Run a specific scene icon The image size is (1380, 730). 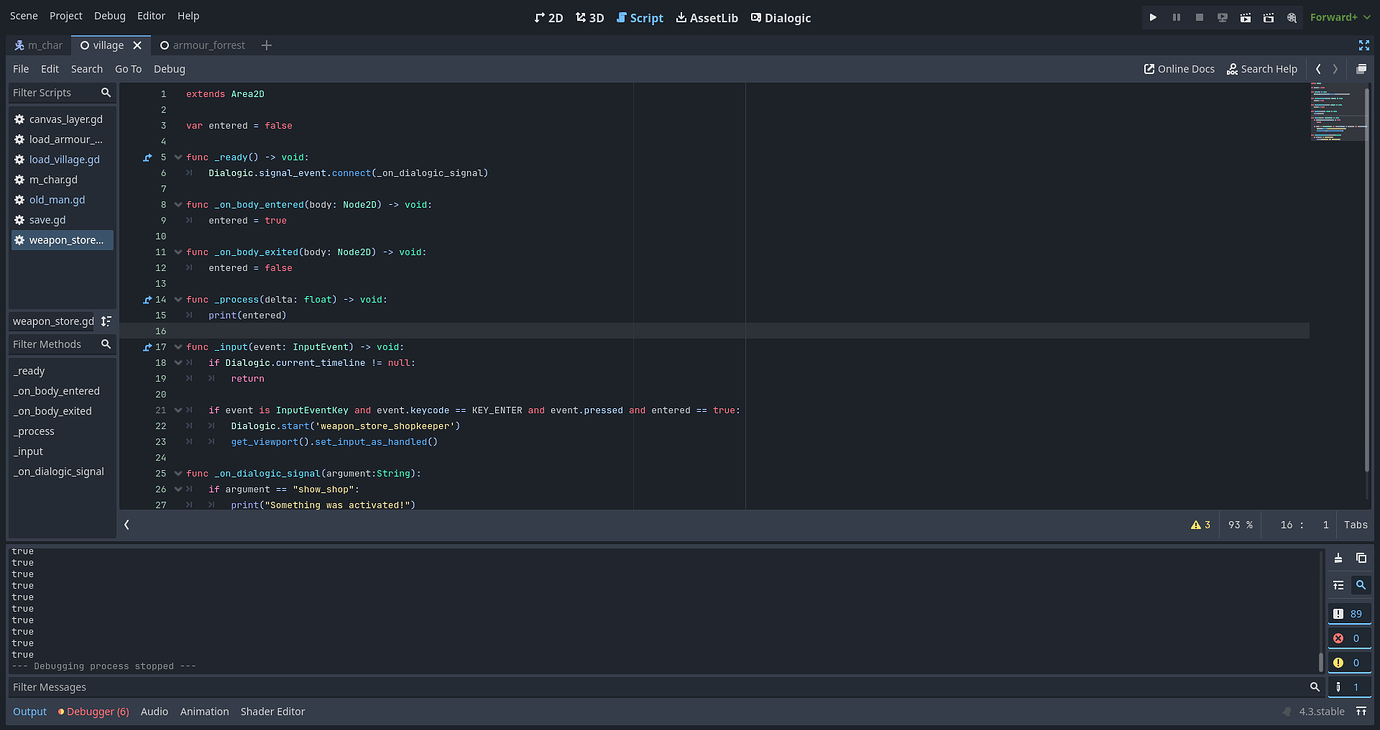click(x=1268, y=17)
